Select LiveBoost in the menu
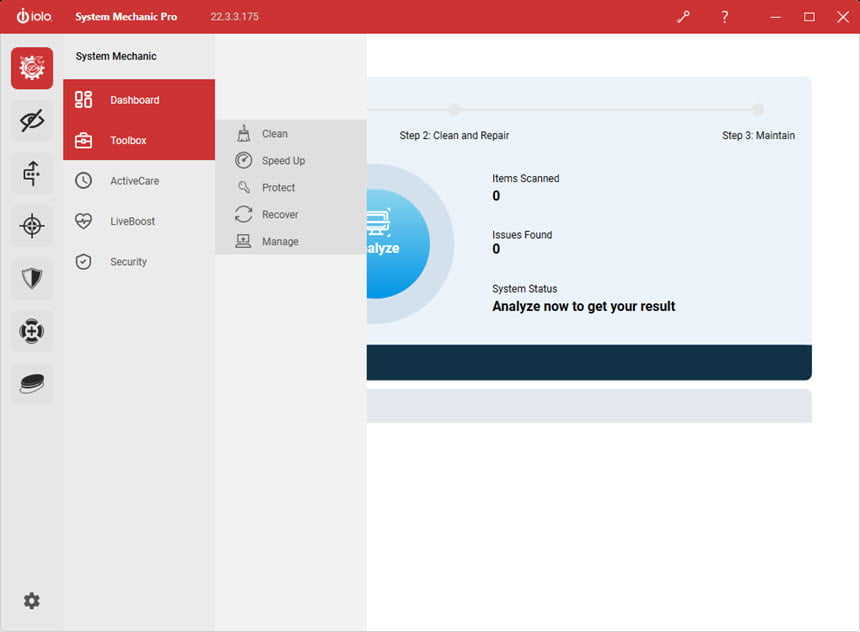 tap(139, 221)
